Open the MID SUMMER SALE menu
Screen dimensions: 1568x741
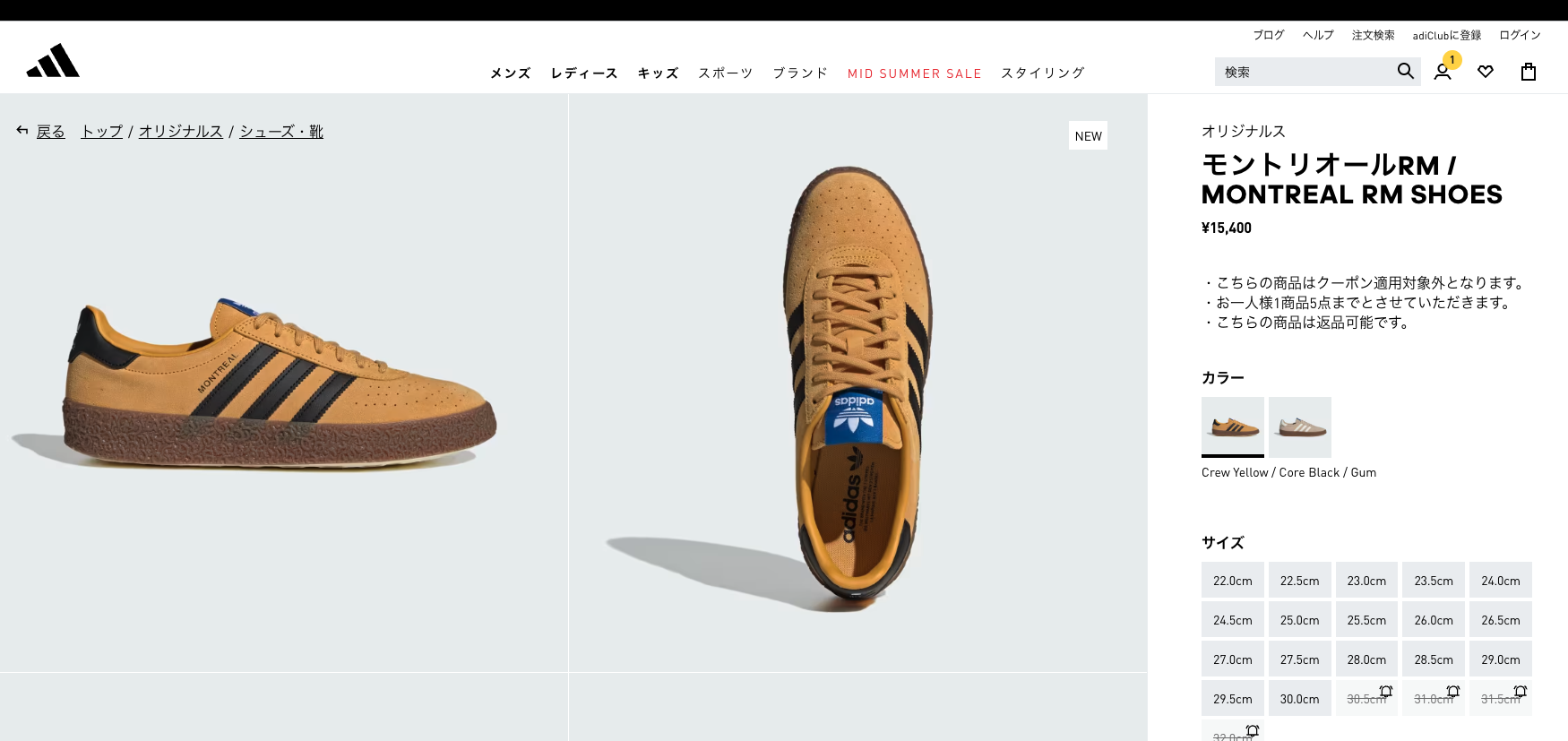coord(915,73)
